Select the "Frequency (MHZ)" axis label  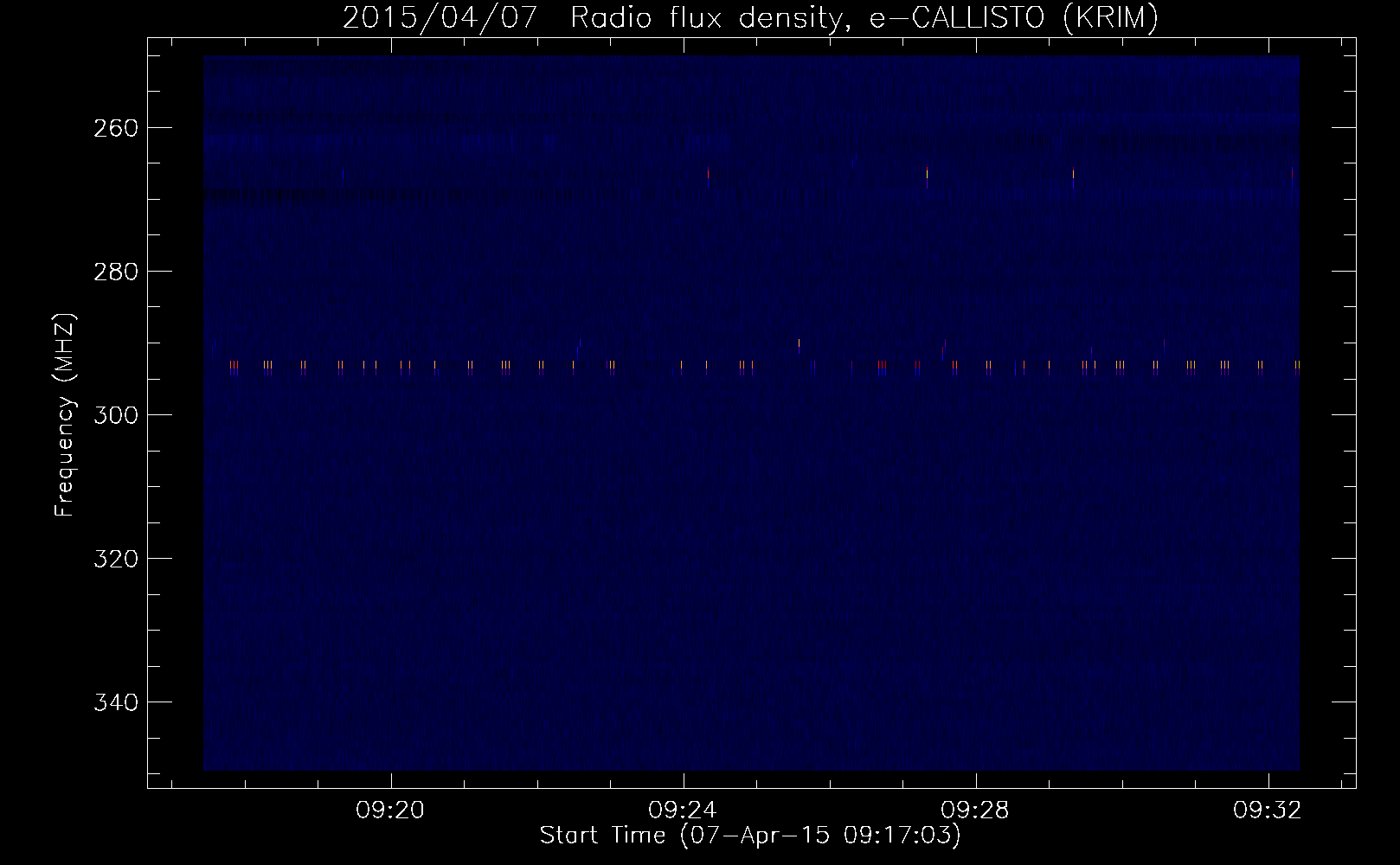[65, 415]
